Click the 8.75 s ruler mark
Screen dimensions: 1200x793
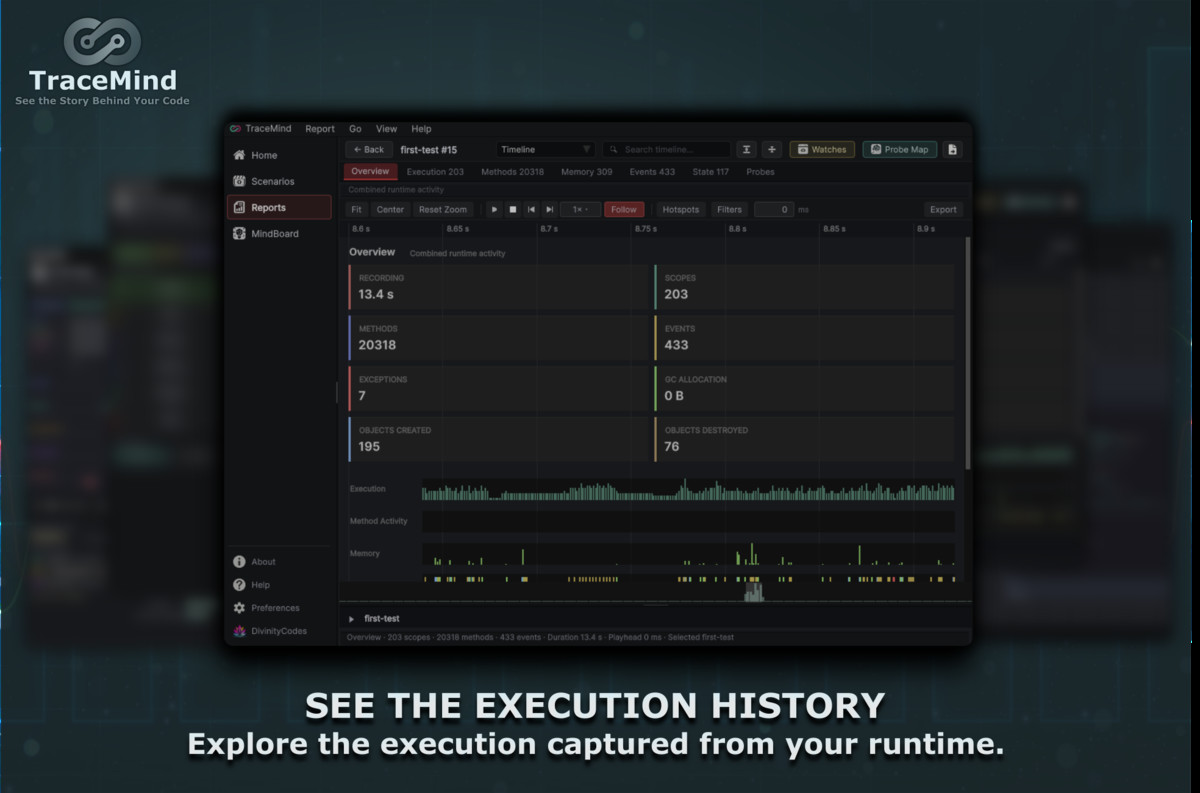click(x=646, y=229)
